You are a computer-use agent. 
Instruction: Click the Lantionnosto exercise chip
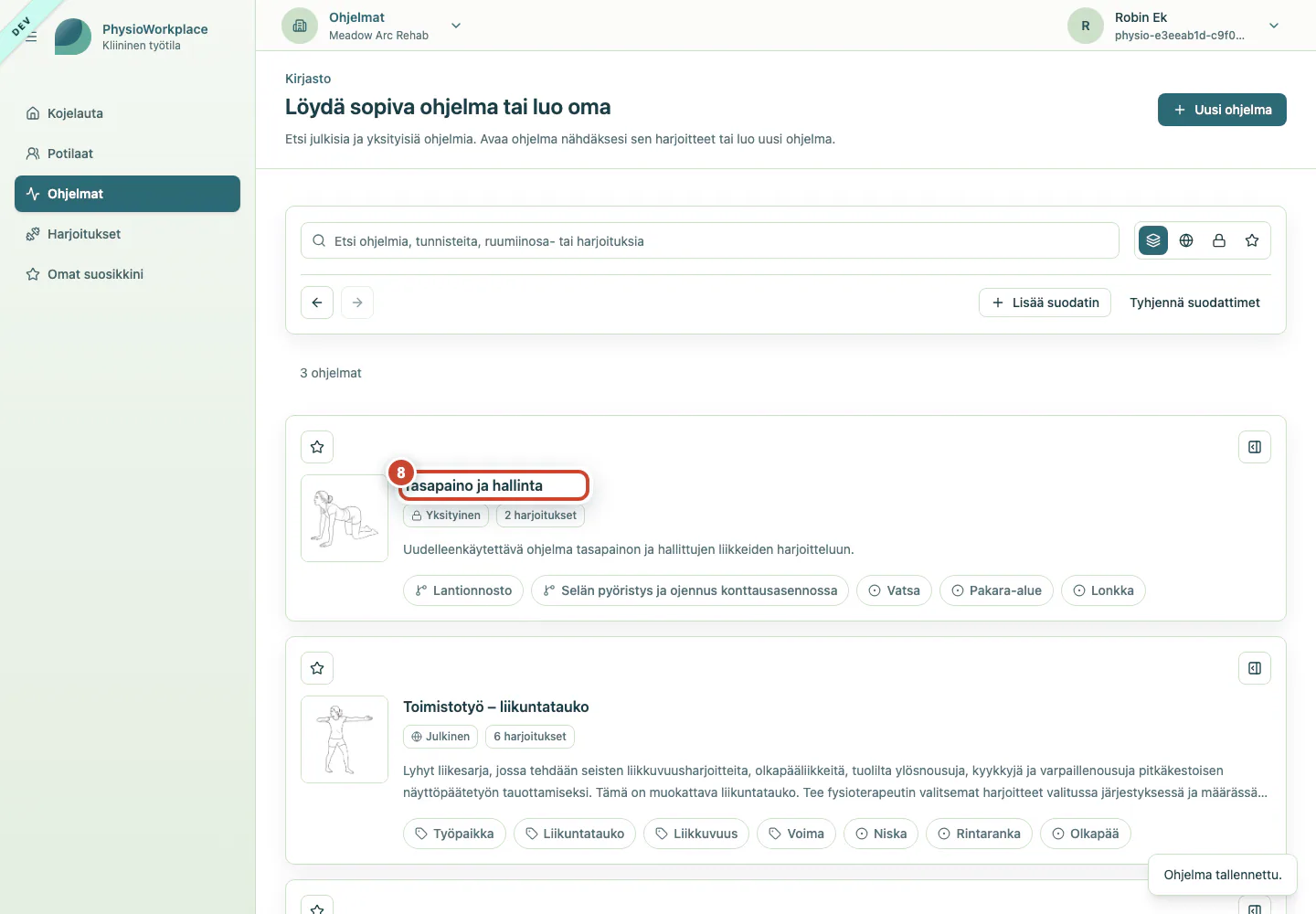463,590
